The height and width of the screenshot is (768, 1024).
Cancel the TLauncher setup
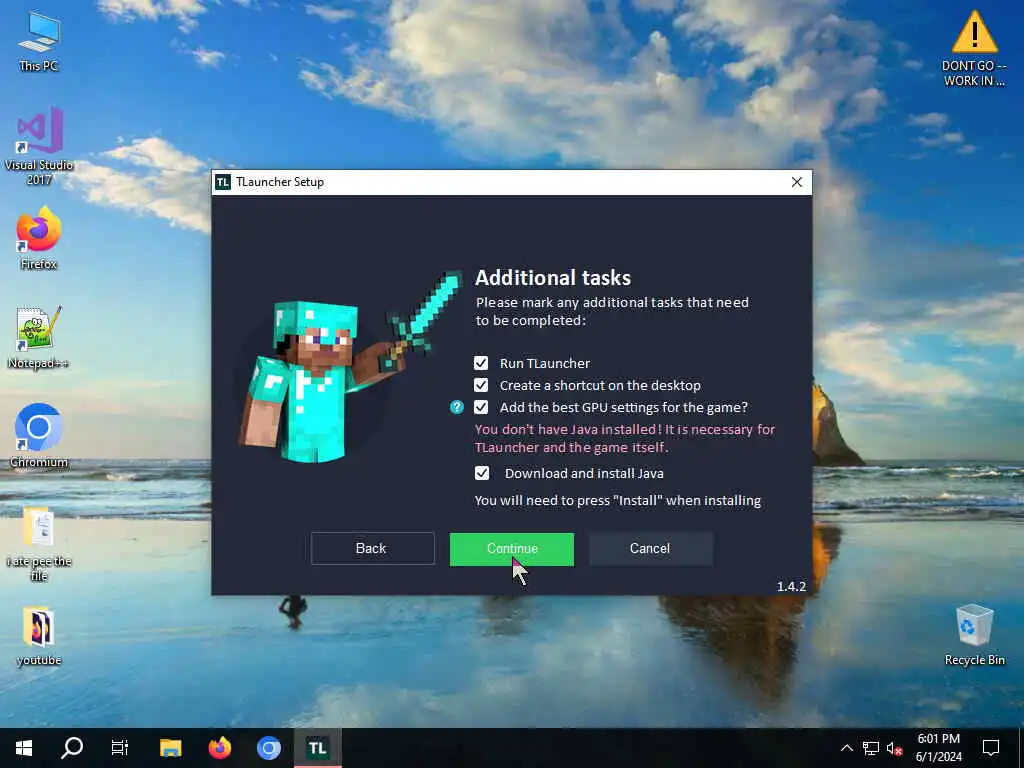(650, 549)
